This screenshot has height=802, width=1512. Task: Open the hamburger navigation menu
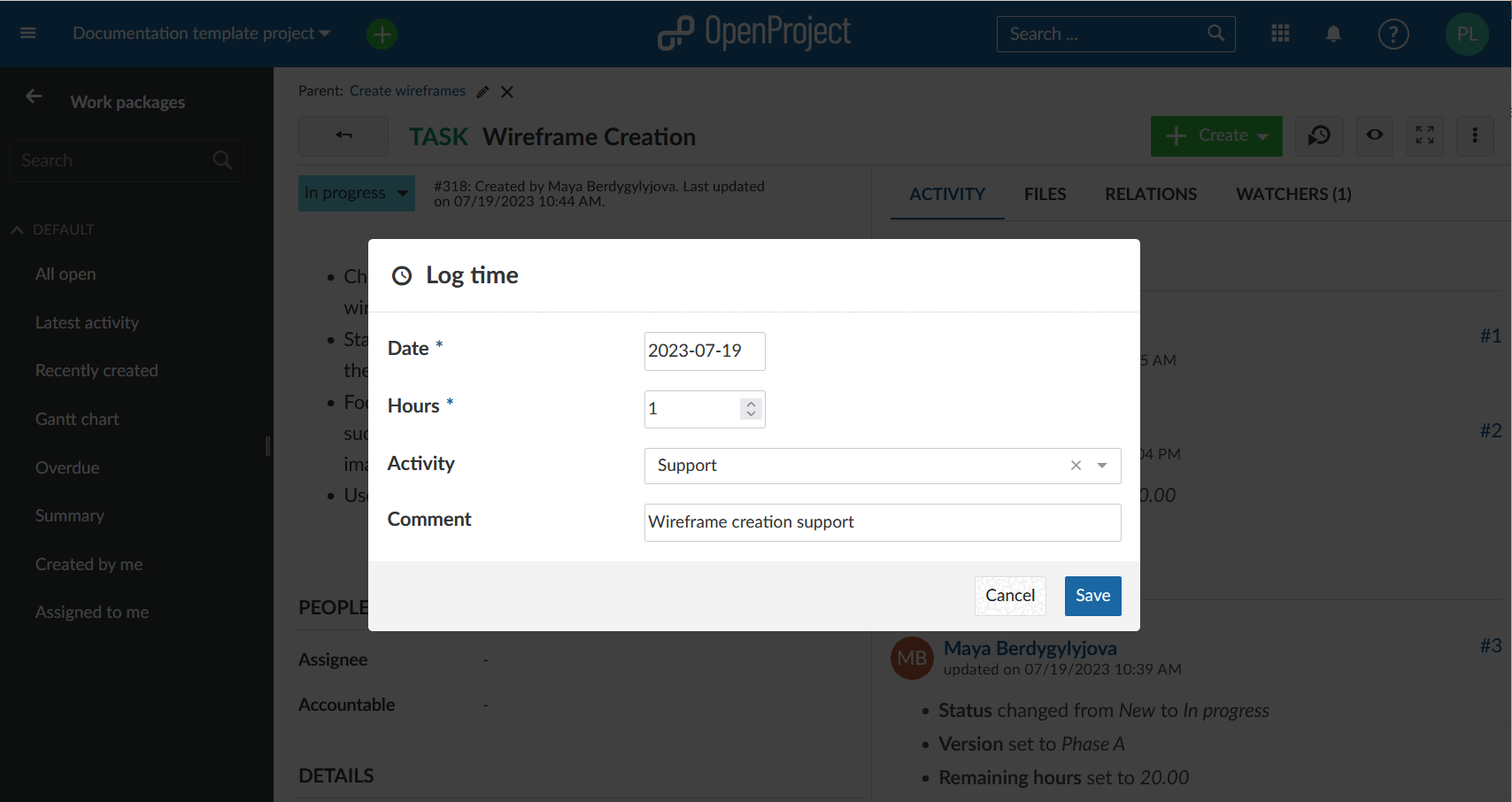[x=27, y=33]
